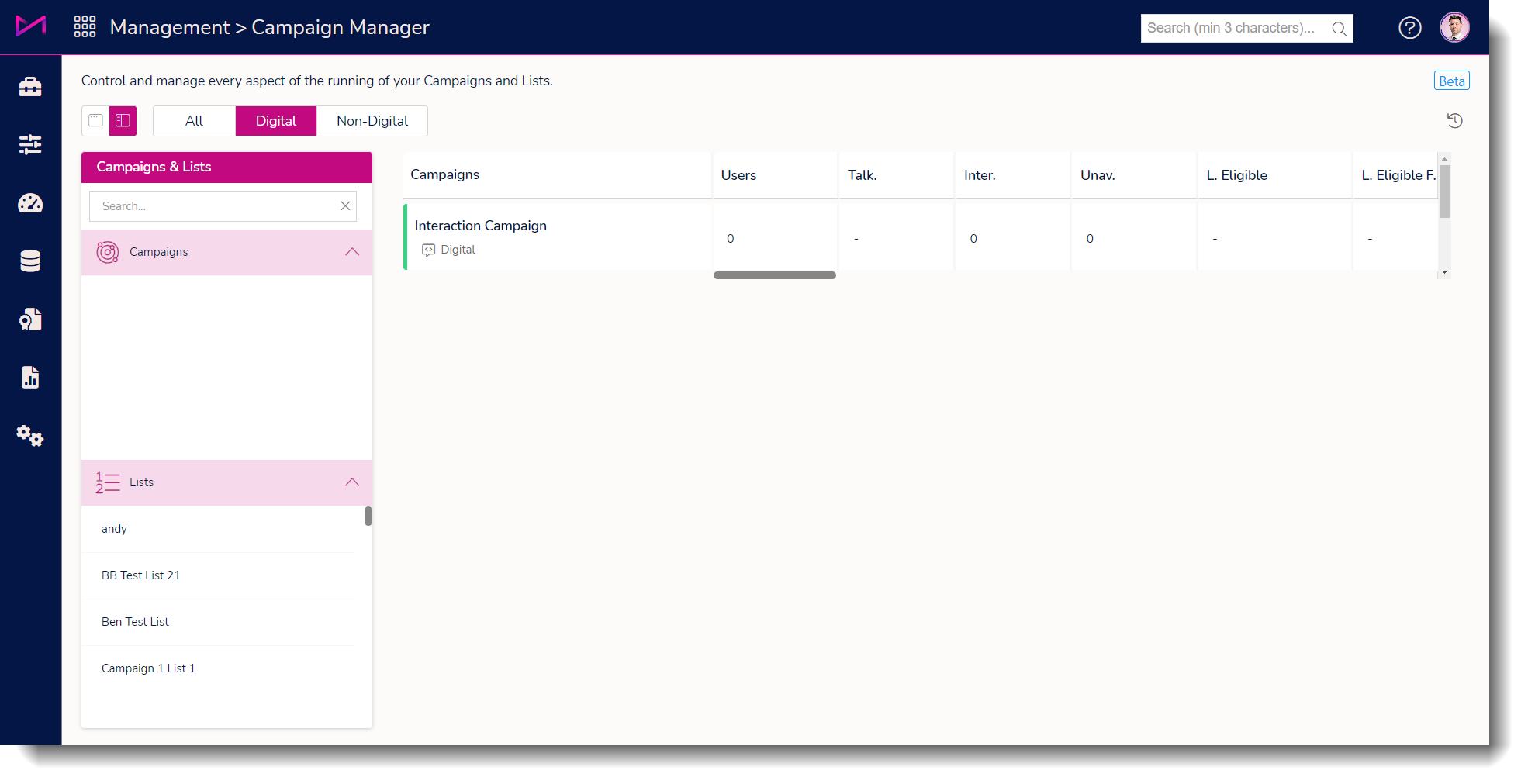The width and height of the screenshot is (1528, 784).
Task: Select the Ben Test List item
Action: pyautogui.click(x=218, y=622)
